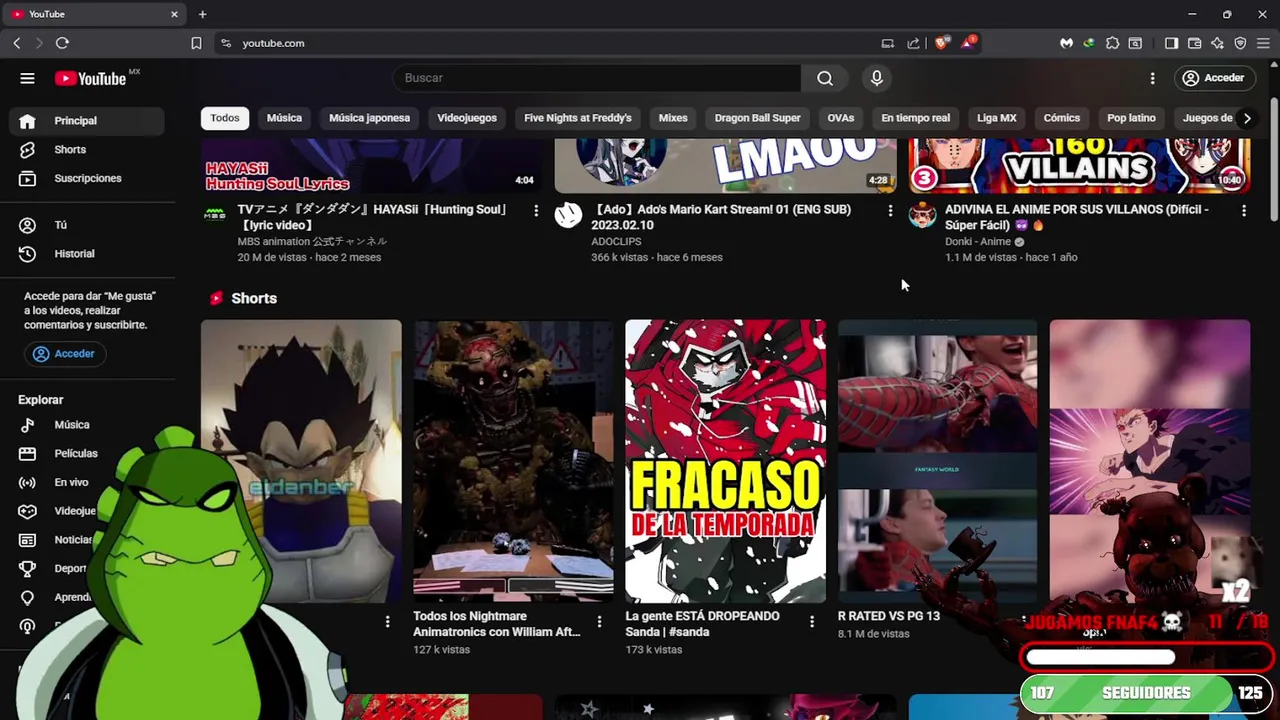The height and width of the screenshot is (720, 1280).
Task: Start voice search with the microphone
Action: [877, 78]
